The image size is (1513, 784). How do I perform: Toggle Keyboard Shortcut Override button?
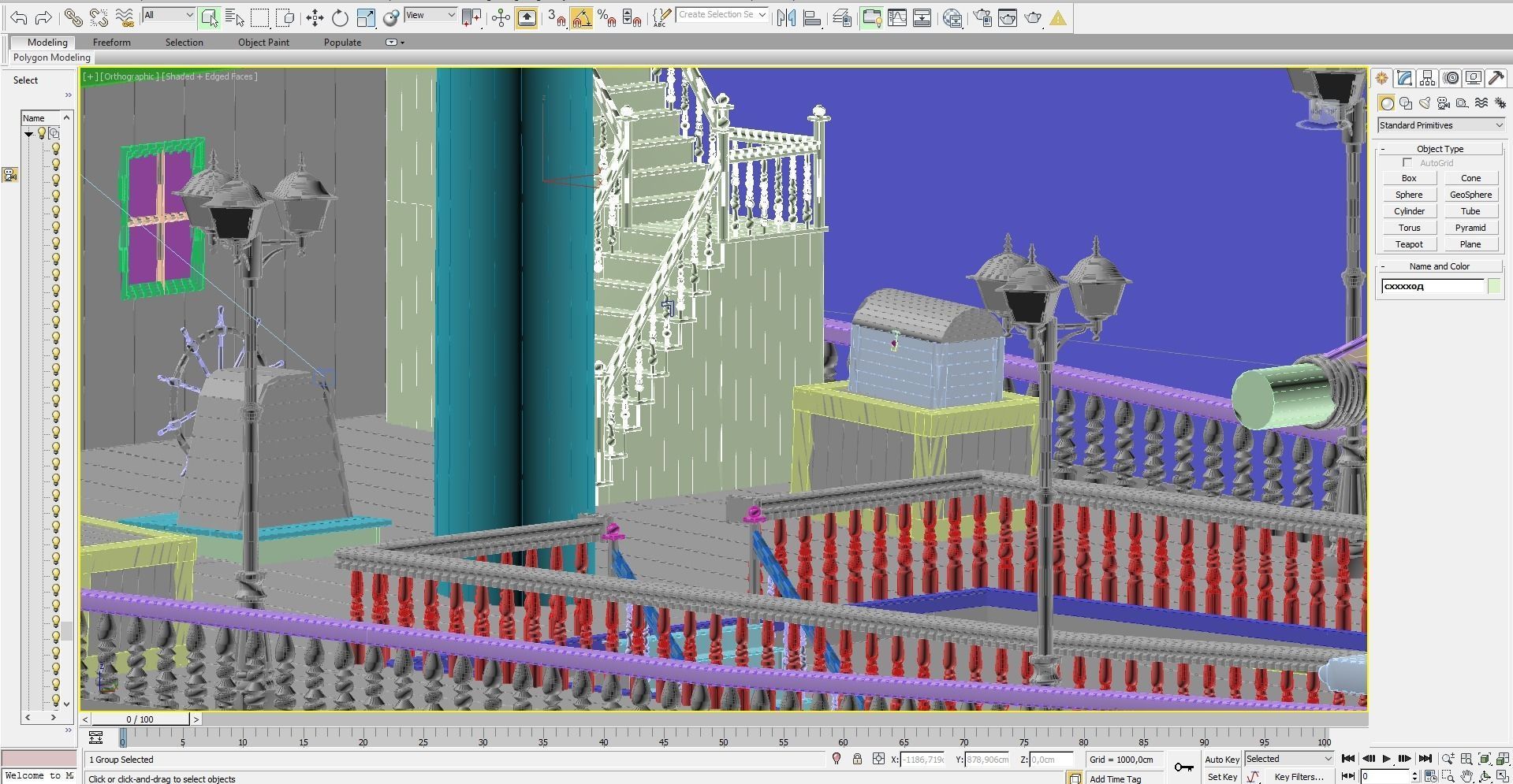pyautogui.click(x=527, y=17)
